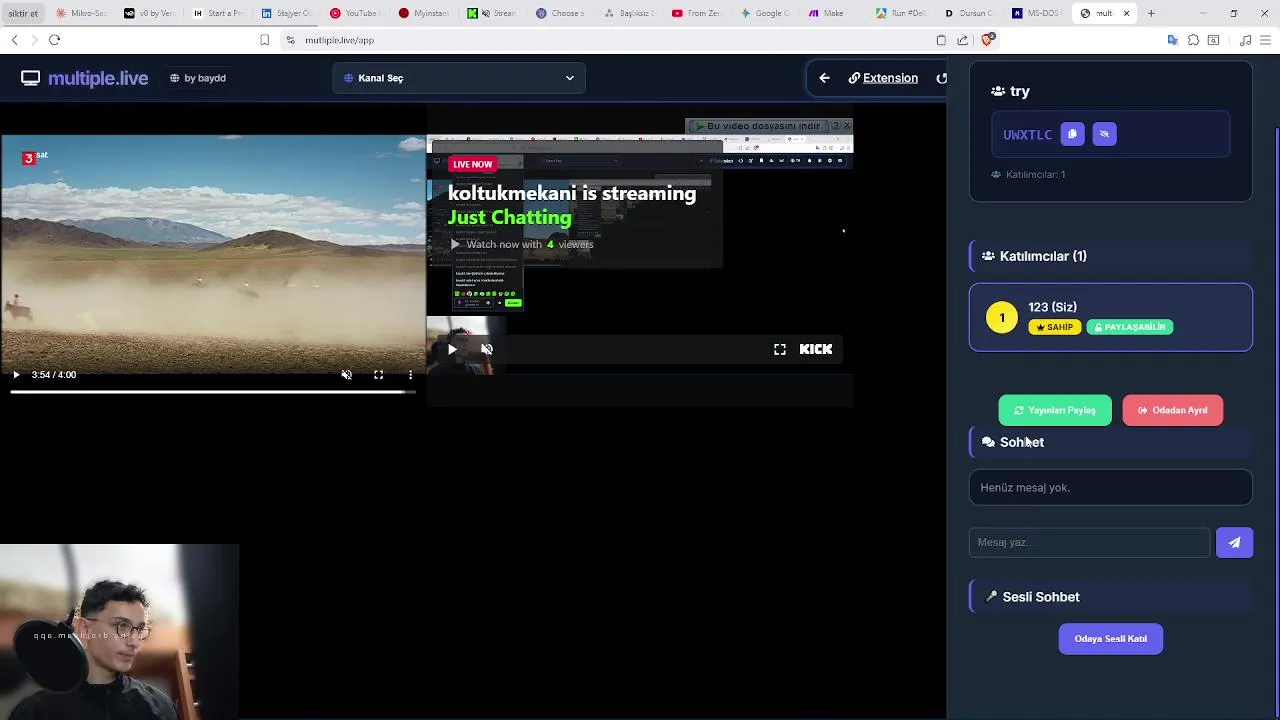Reload the page in browser toolbar
This screenshot has width=1280, height=720.
tap(54, 40)
